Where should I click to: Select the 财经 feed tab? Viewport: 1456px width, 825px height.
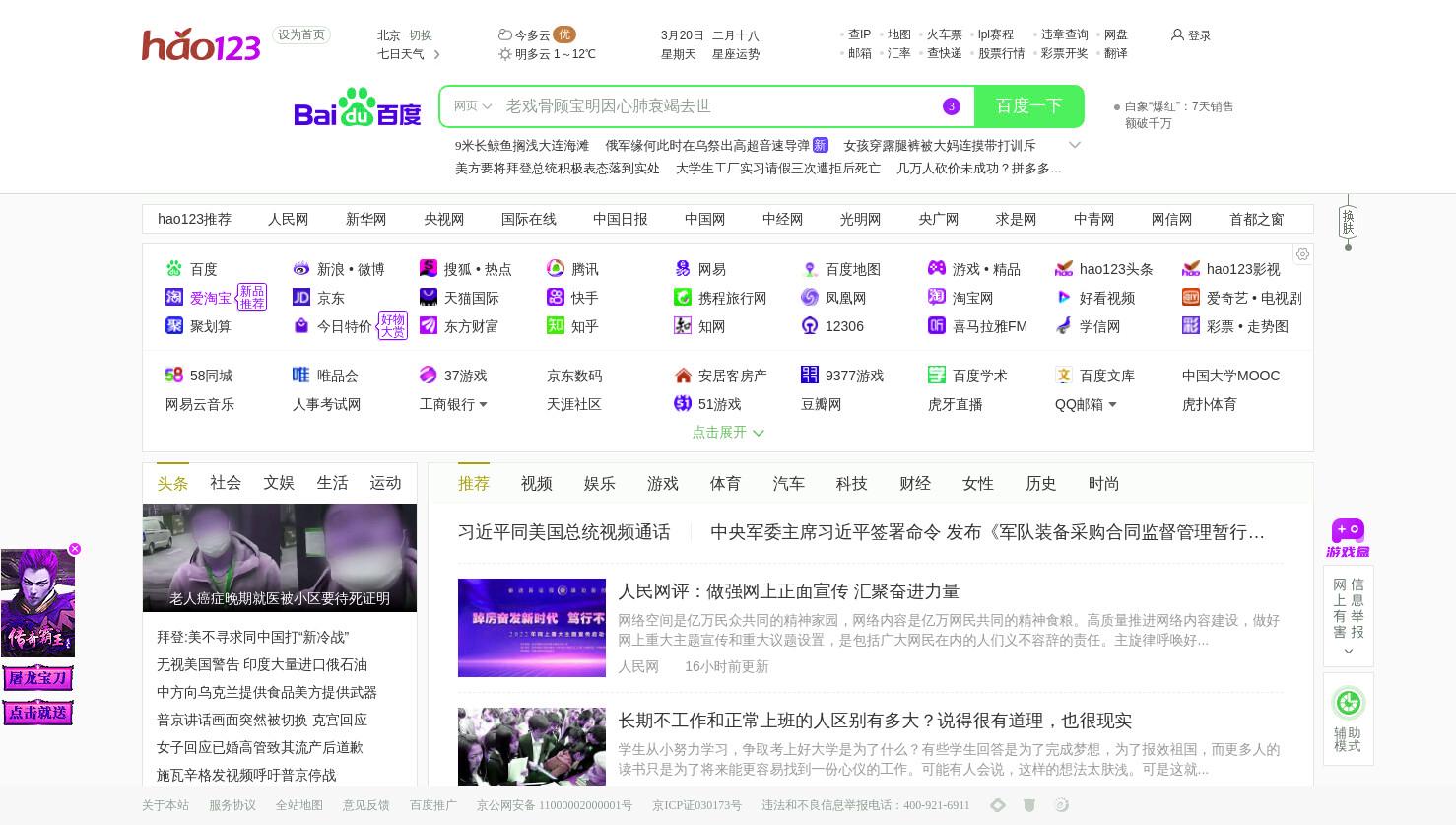pos(915,483)
